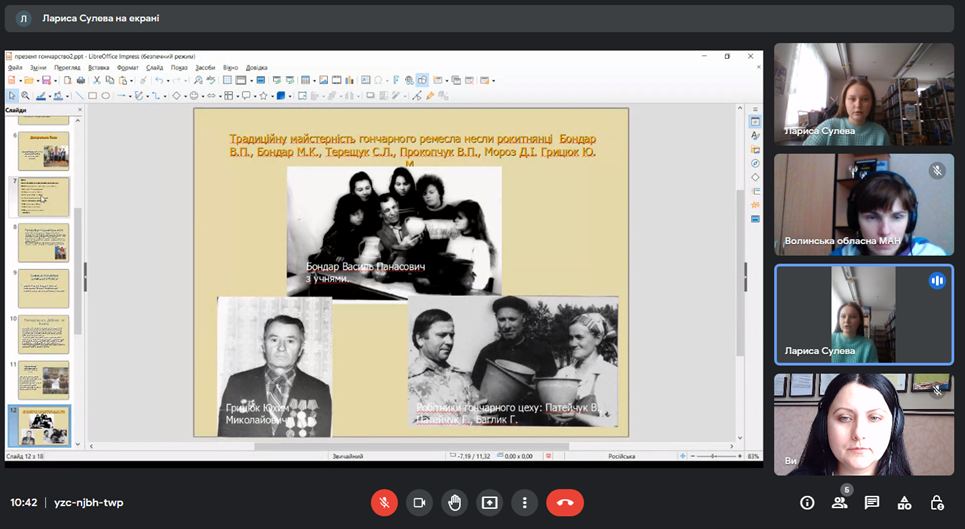Image resolution: width=965 pixels, height=529 pixels.
Task: Open the host controls lock icon
Action: pos(936,502)
